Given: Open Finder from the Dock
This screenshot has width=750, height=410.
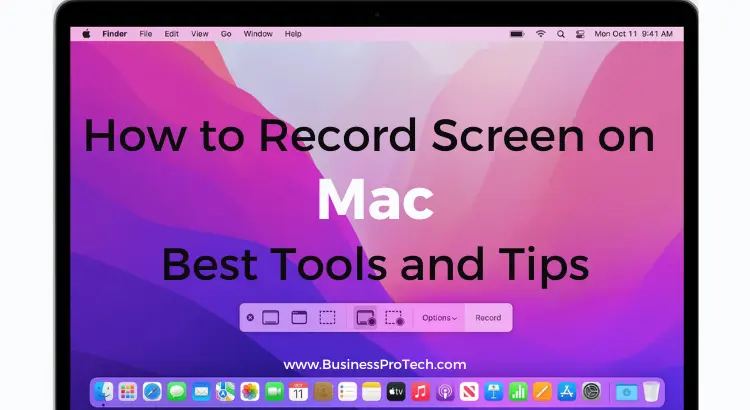Looking at the screenshot, I should coord(103,392).
